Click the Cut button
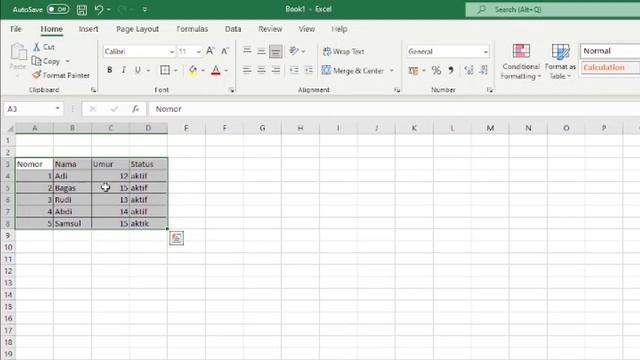 44,47
